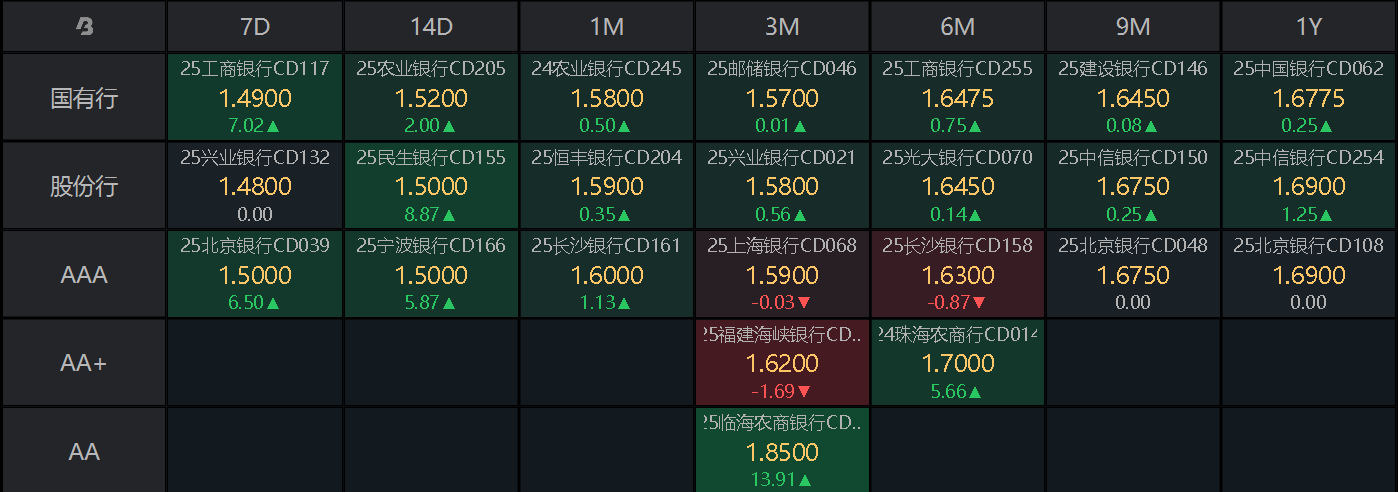1398x492 pixels.
Task: Click the logo icon in the header corner
Action: pos(84,27)
